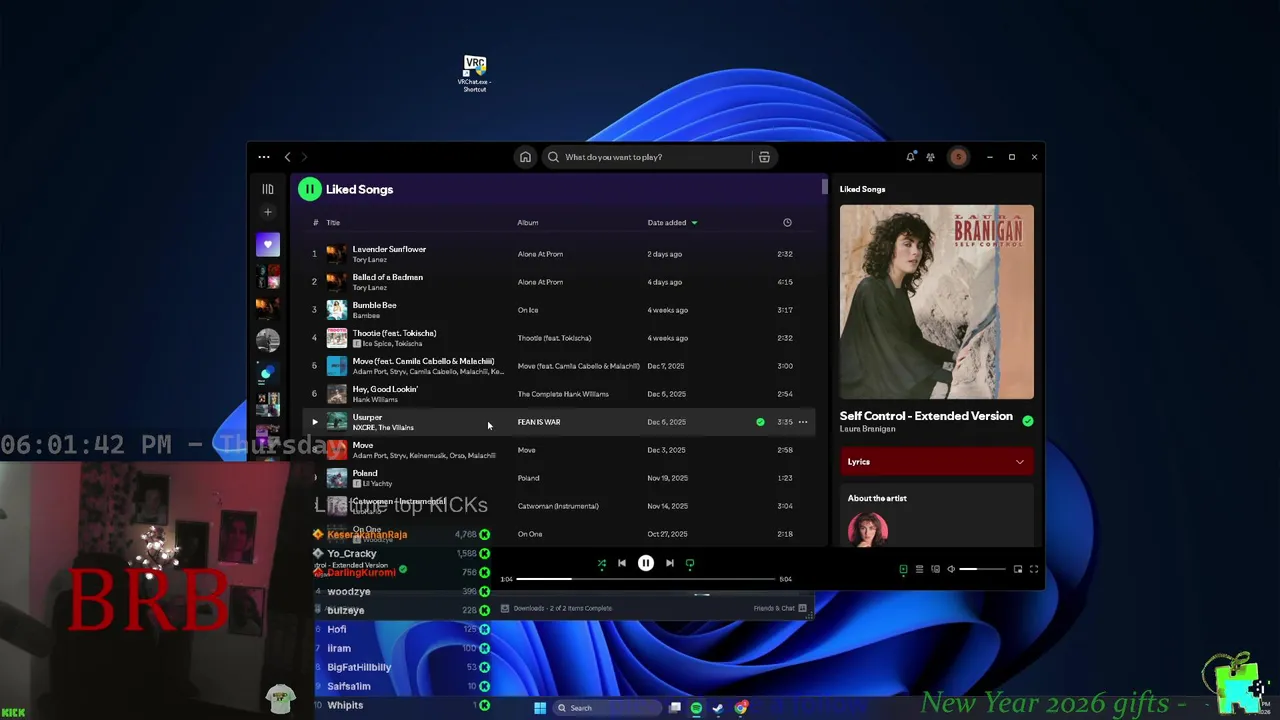Open Windows Start menu
The height and width of the screenshot is (720, 1280).
point(540,708)
